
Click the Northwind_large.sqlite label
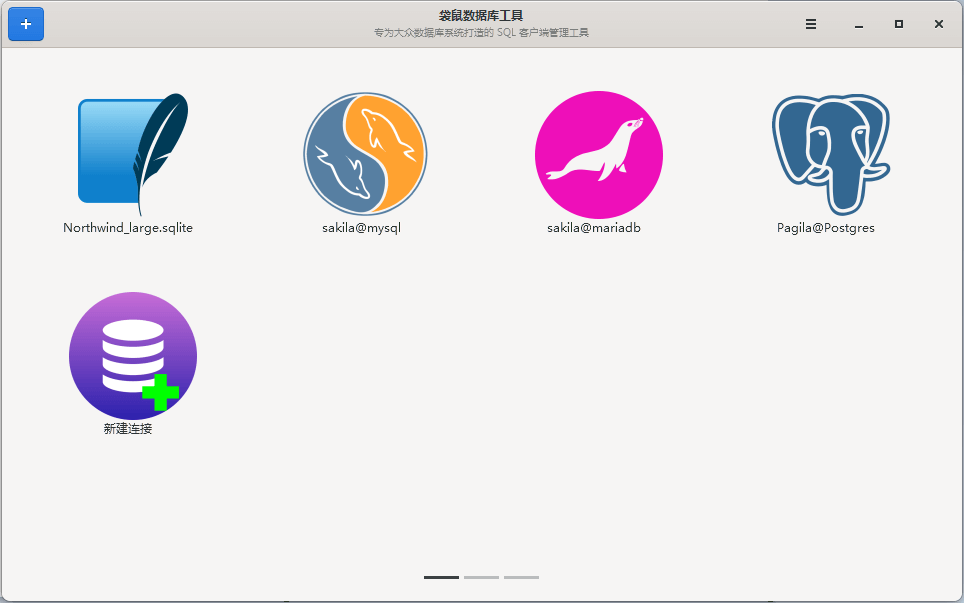click(x=128, y=228)
